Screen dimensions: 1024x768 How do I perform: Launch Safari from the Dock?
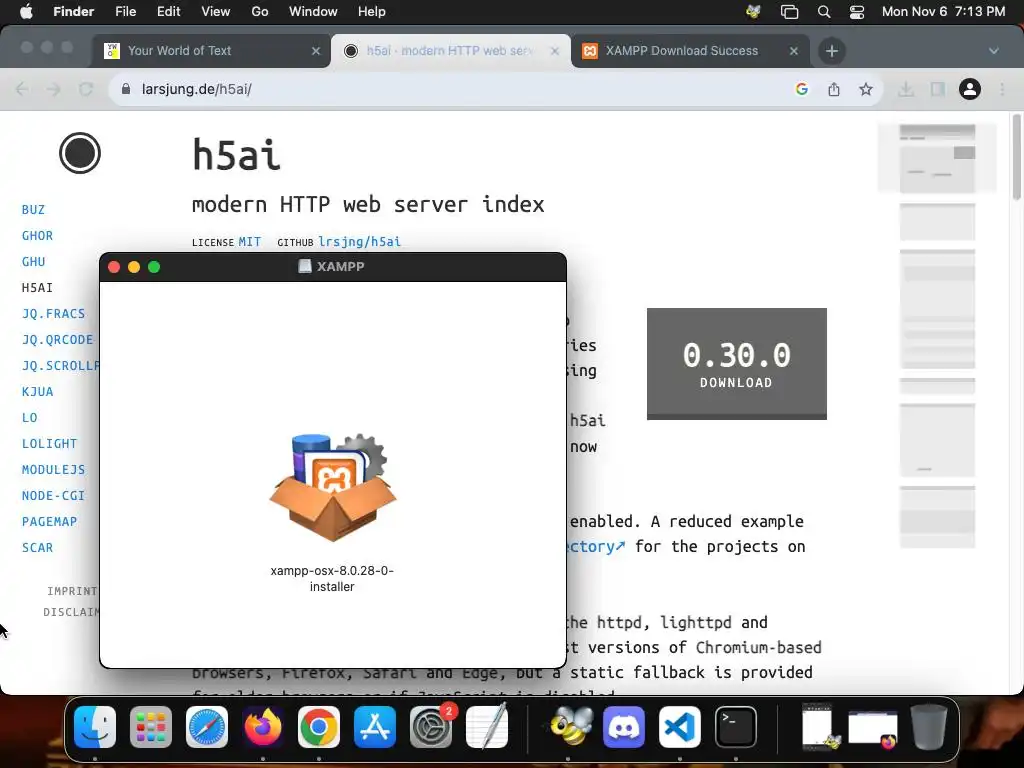[207, 727]
